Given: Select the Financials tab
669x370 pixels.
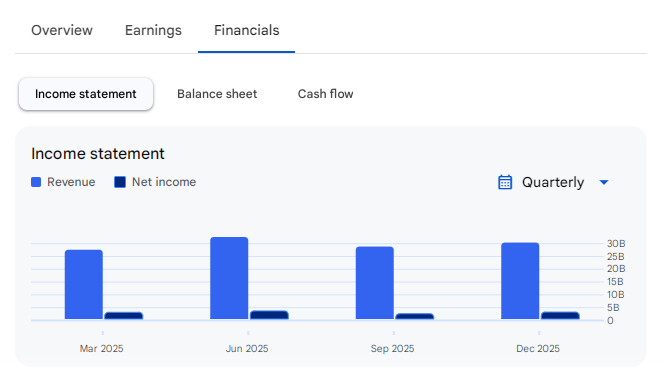Looking at the screenshot, I should pos(247,30).
